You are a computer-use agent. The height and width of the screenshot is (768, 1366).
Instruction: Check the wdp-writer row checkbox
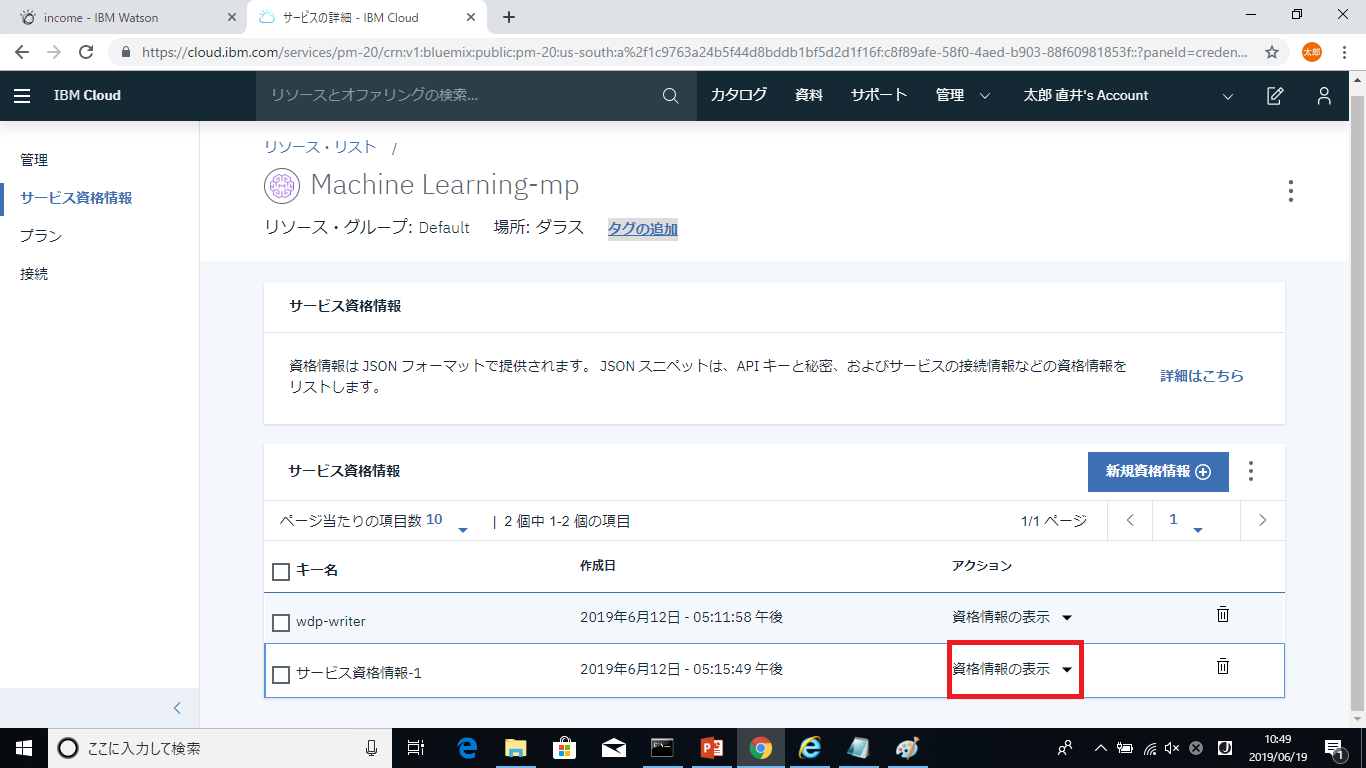(281, 623)
